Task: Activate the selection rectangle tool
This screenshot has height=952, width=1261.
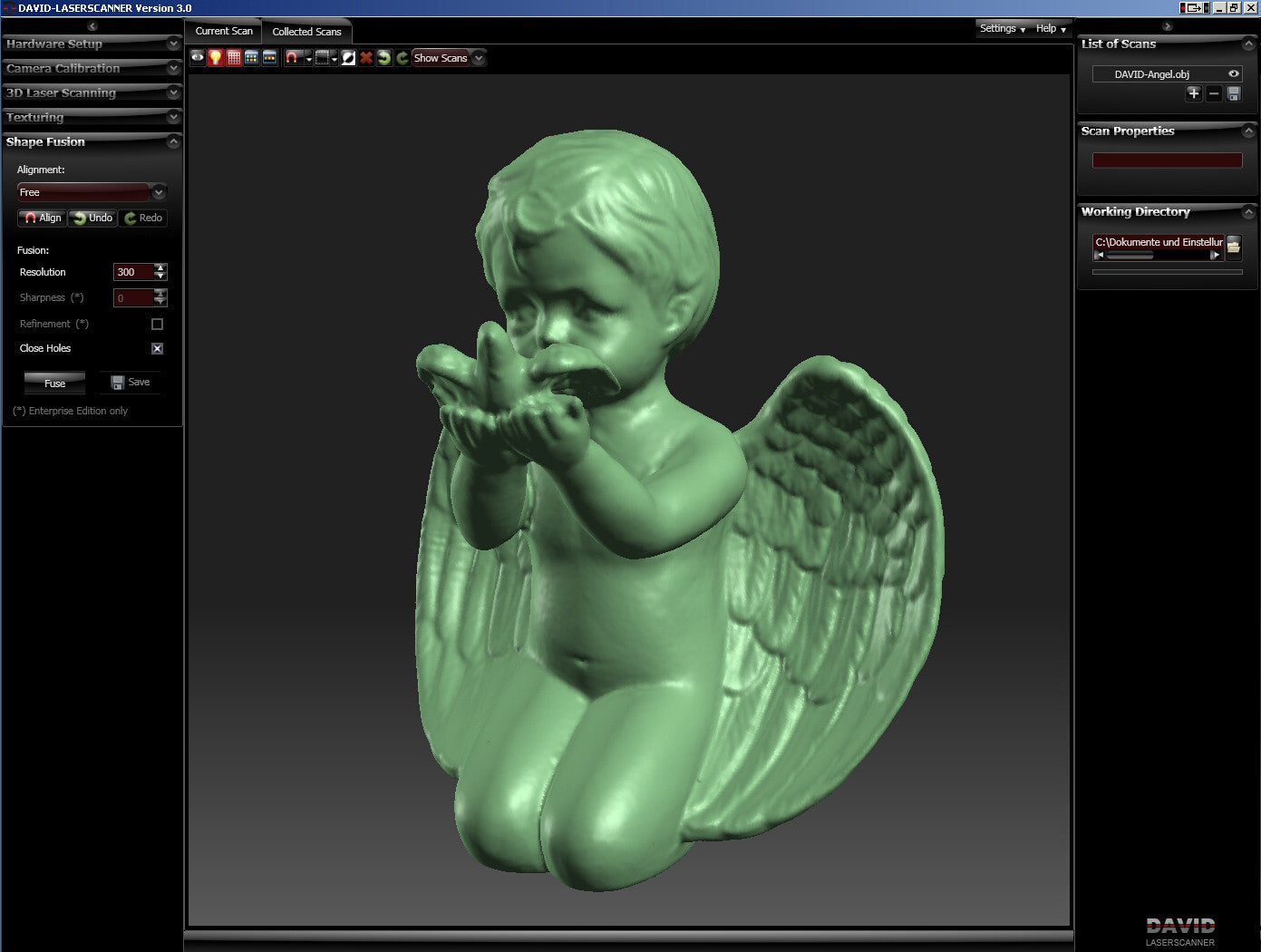Action: click(323, 58)
